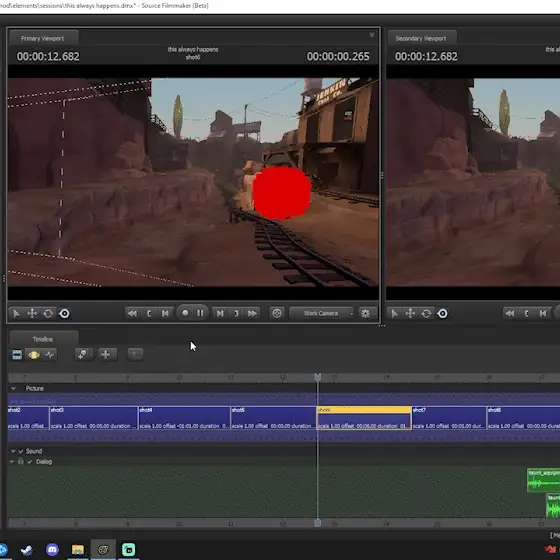Choose the screen manipulator tool in Primary Viewport
The image size is (560, 560).
pos(65,314)
